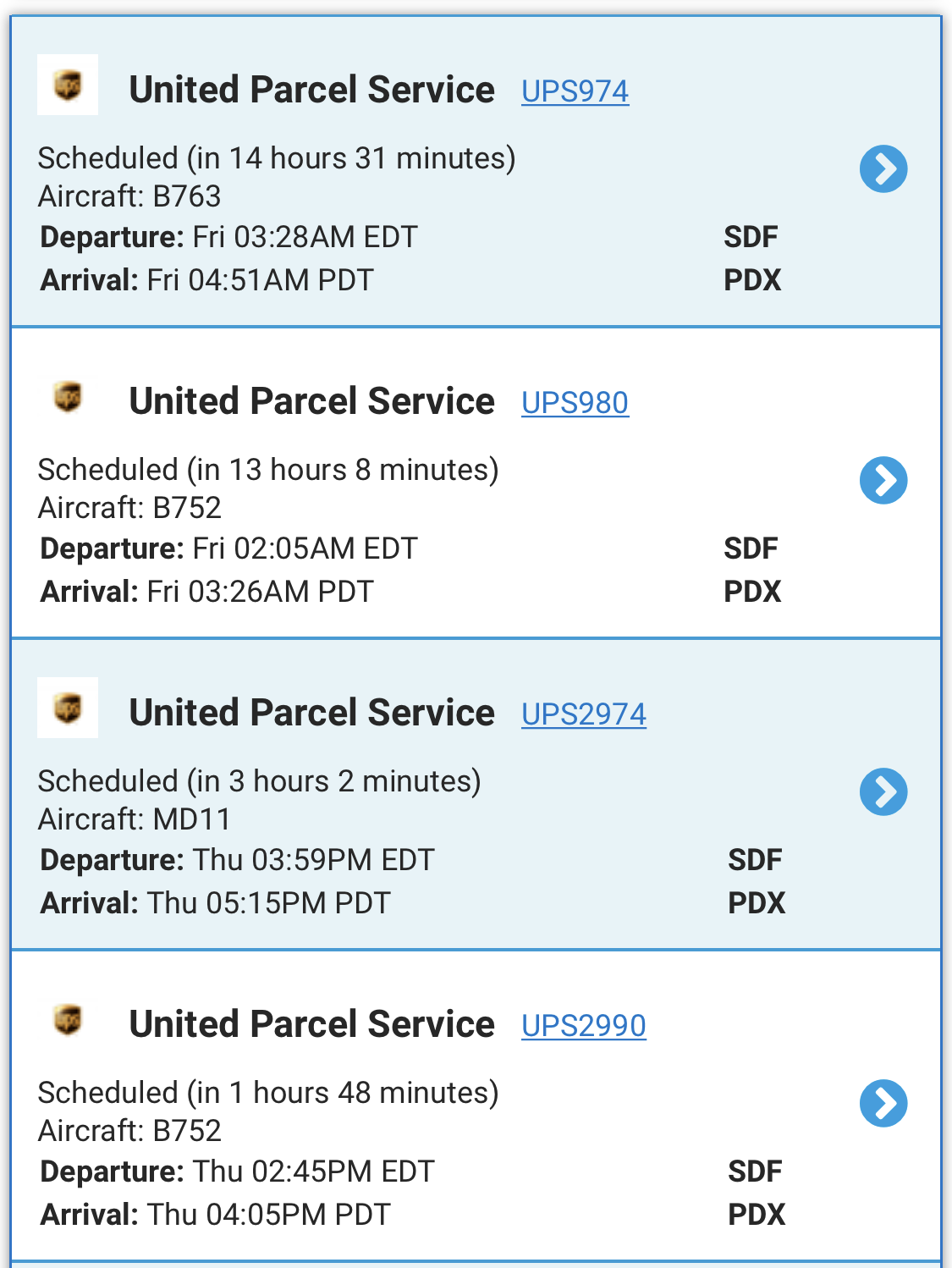Click SDF airport code in UPS974 card
This screenshot has width=952, height=1268.
point(751,237)
